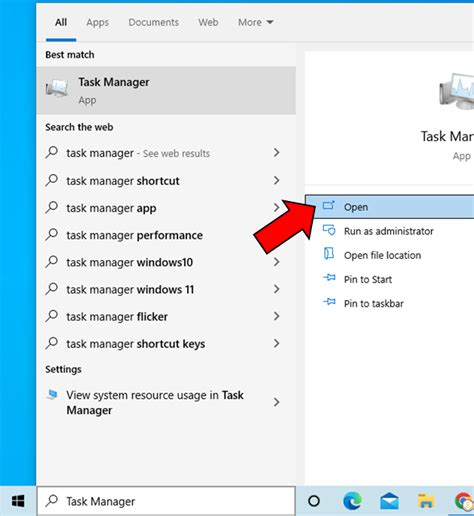Image resolution: width=474 pixels, height=516 pixels.
Task: Open 'View system resource usage in Task Manager'
Action: click(166, 402)
